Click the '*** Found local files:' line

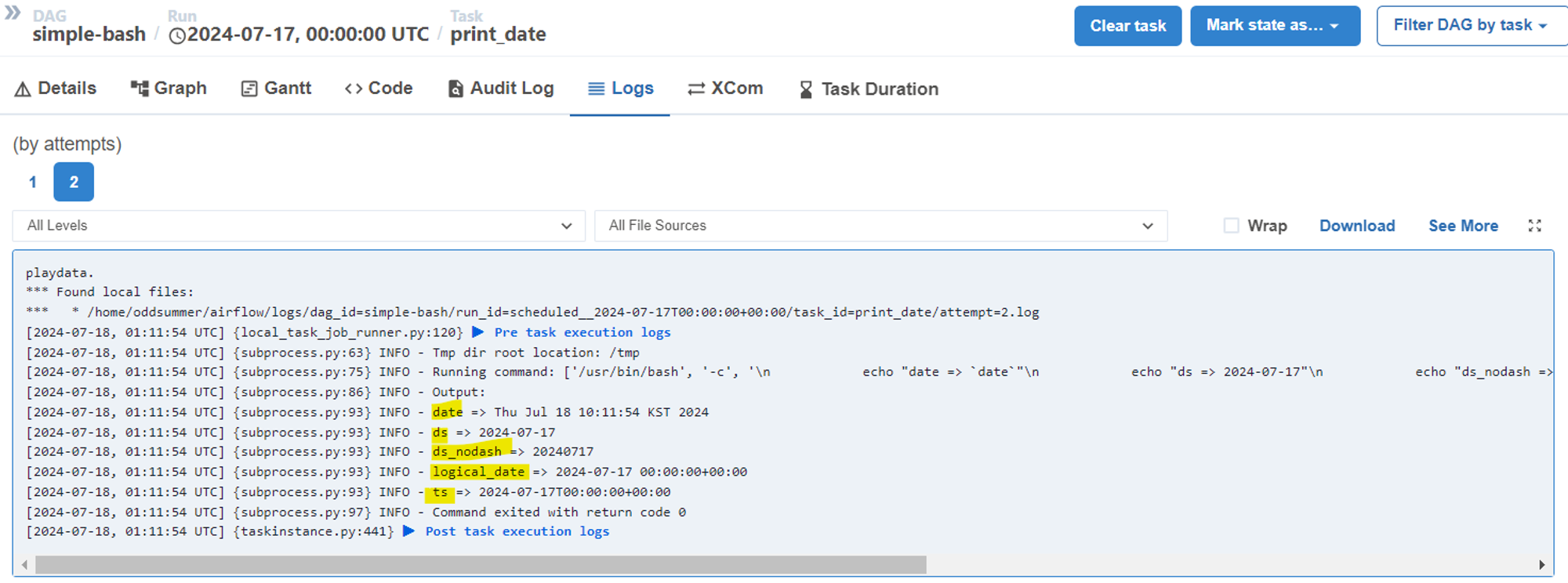tap(110, 291)
